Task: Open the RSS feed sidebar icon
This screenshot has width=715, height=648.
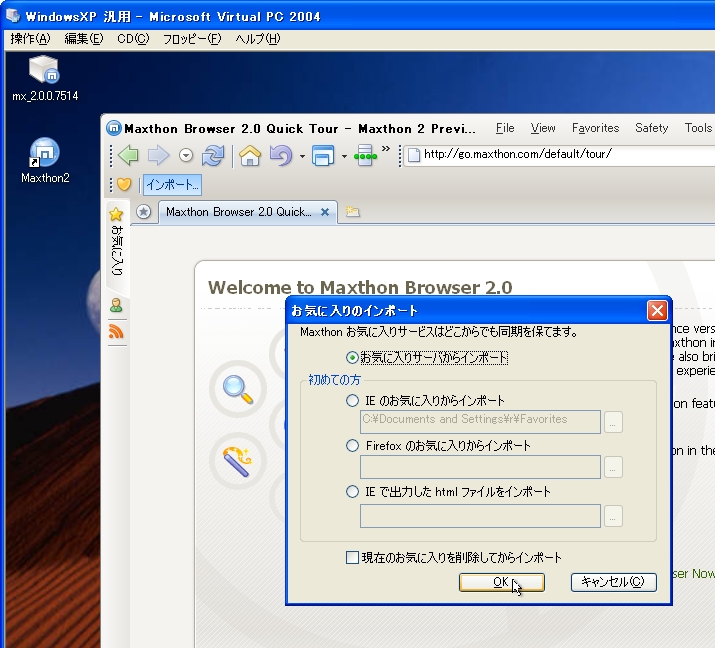Action: click(116, 331)
